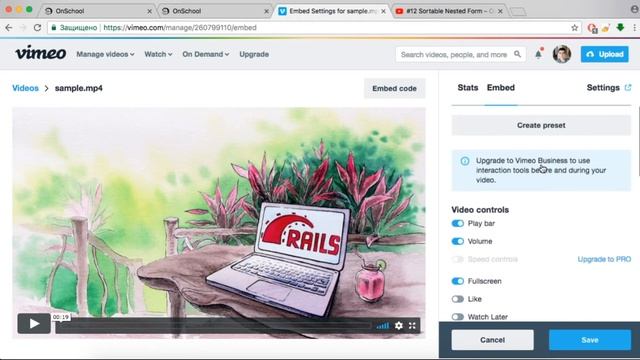640x360 pixels.
Task: Expand Manage videos dropdown
Action: (x=105, y=54)
